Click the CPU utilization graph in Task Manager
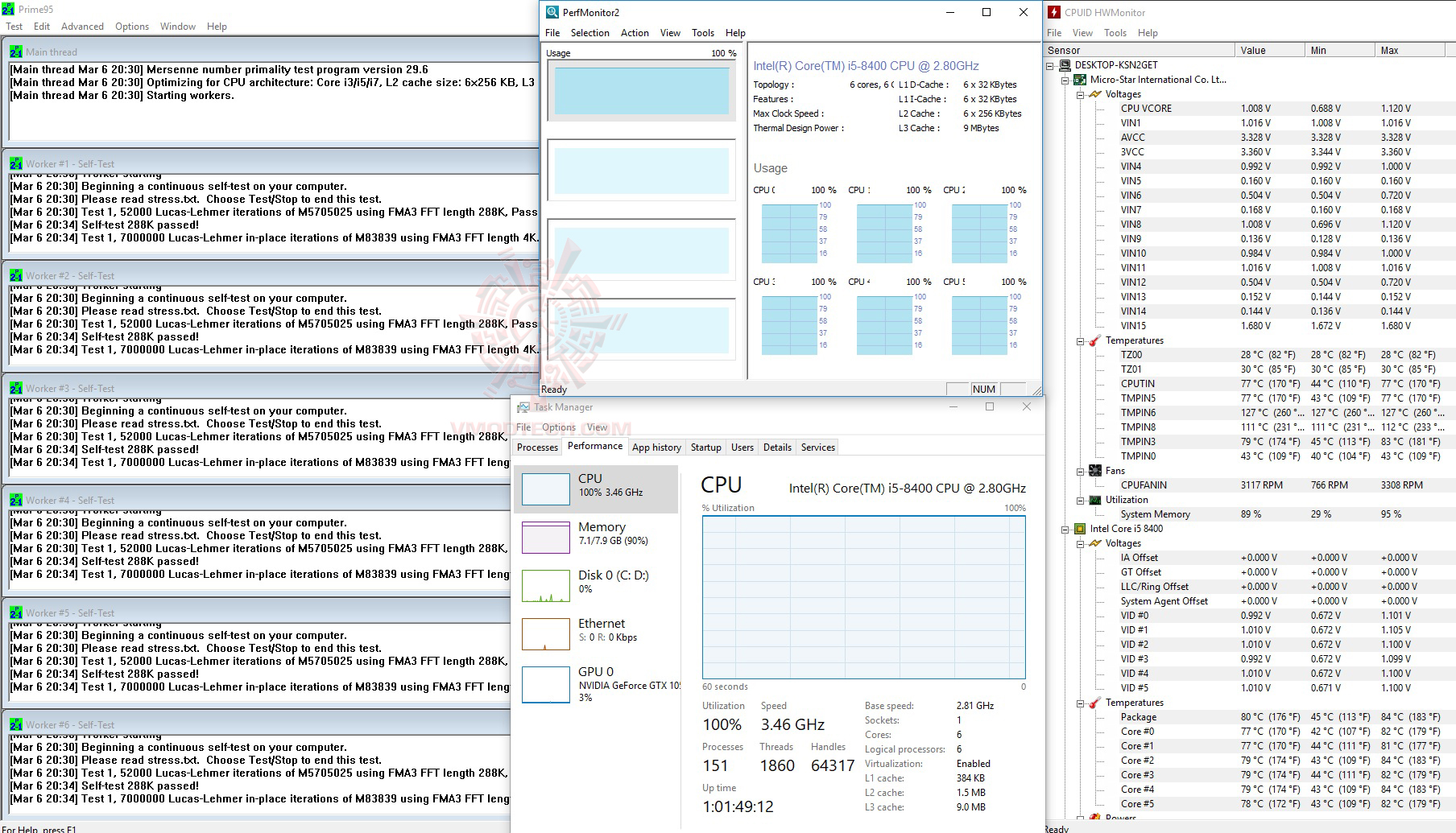1456x833 pixels. point(863,598)
